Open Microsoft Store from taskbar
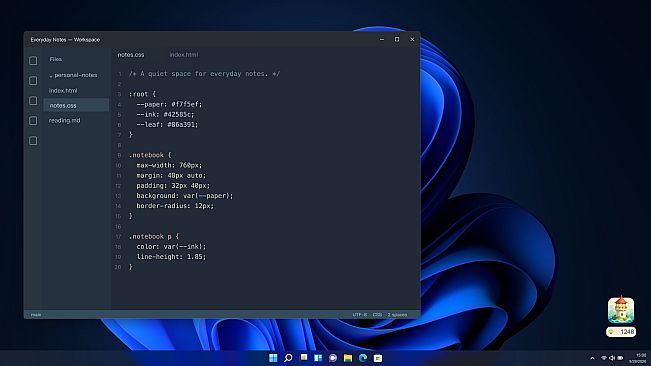 [378, 358]
